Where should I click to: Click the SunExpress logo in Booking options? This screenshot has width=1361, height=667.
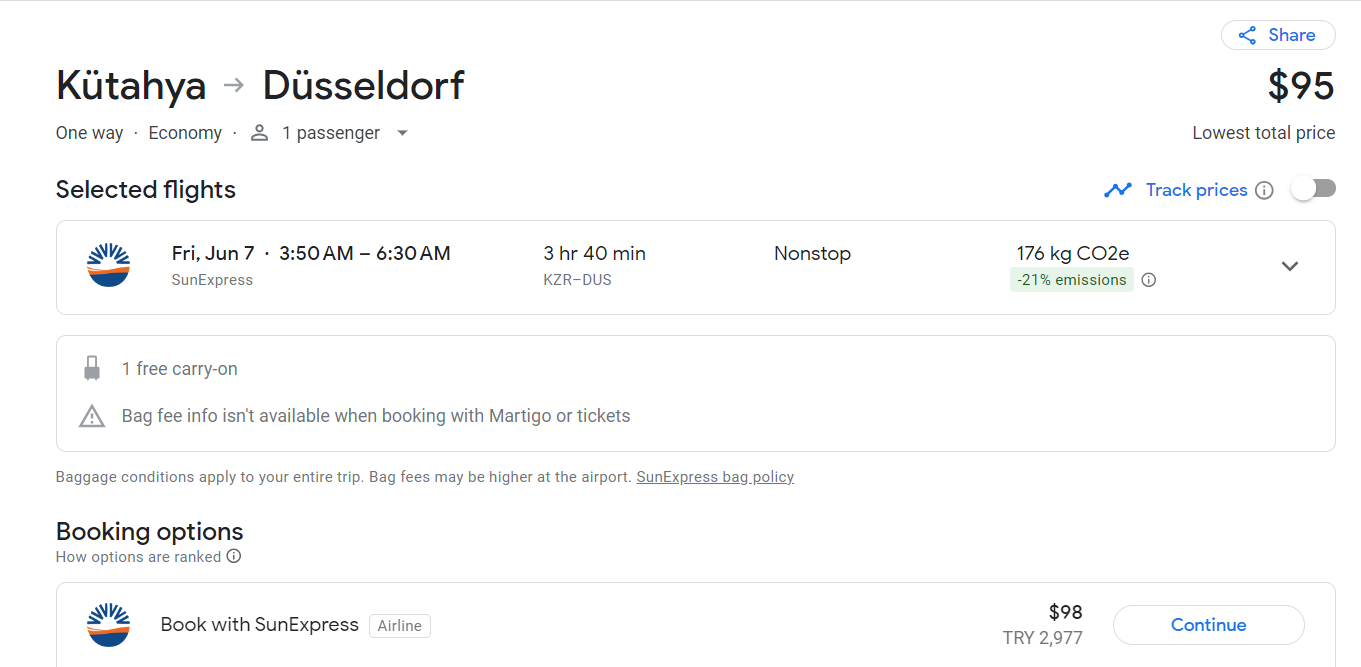pyautogui.click(x=108, y=625)
